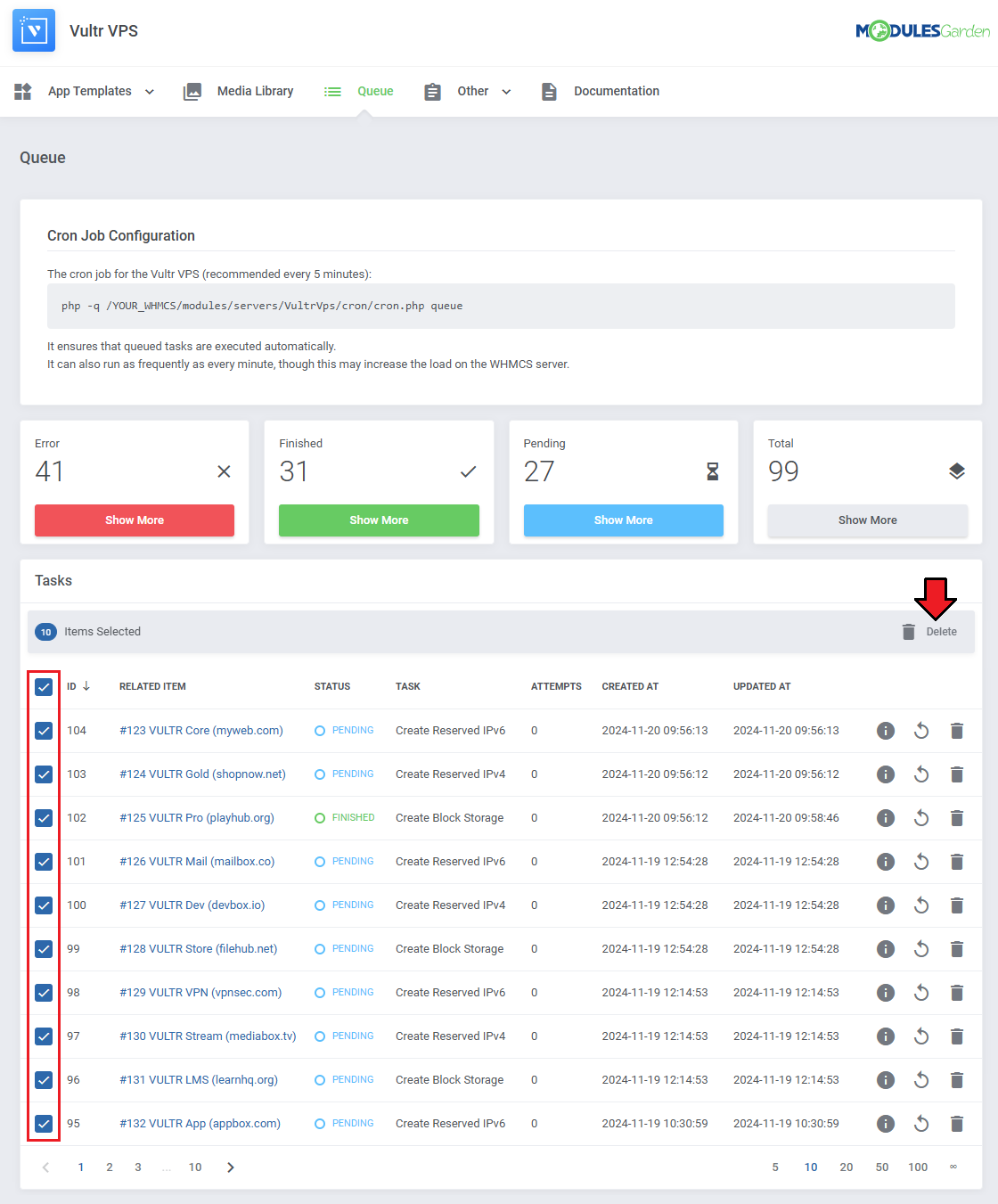This screenshot has width=998, height=1204.
Task: Open the Queue tab
Action: [358, 91]
